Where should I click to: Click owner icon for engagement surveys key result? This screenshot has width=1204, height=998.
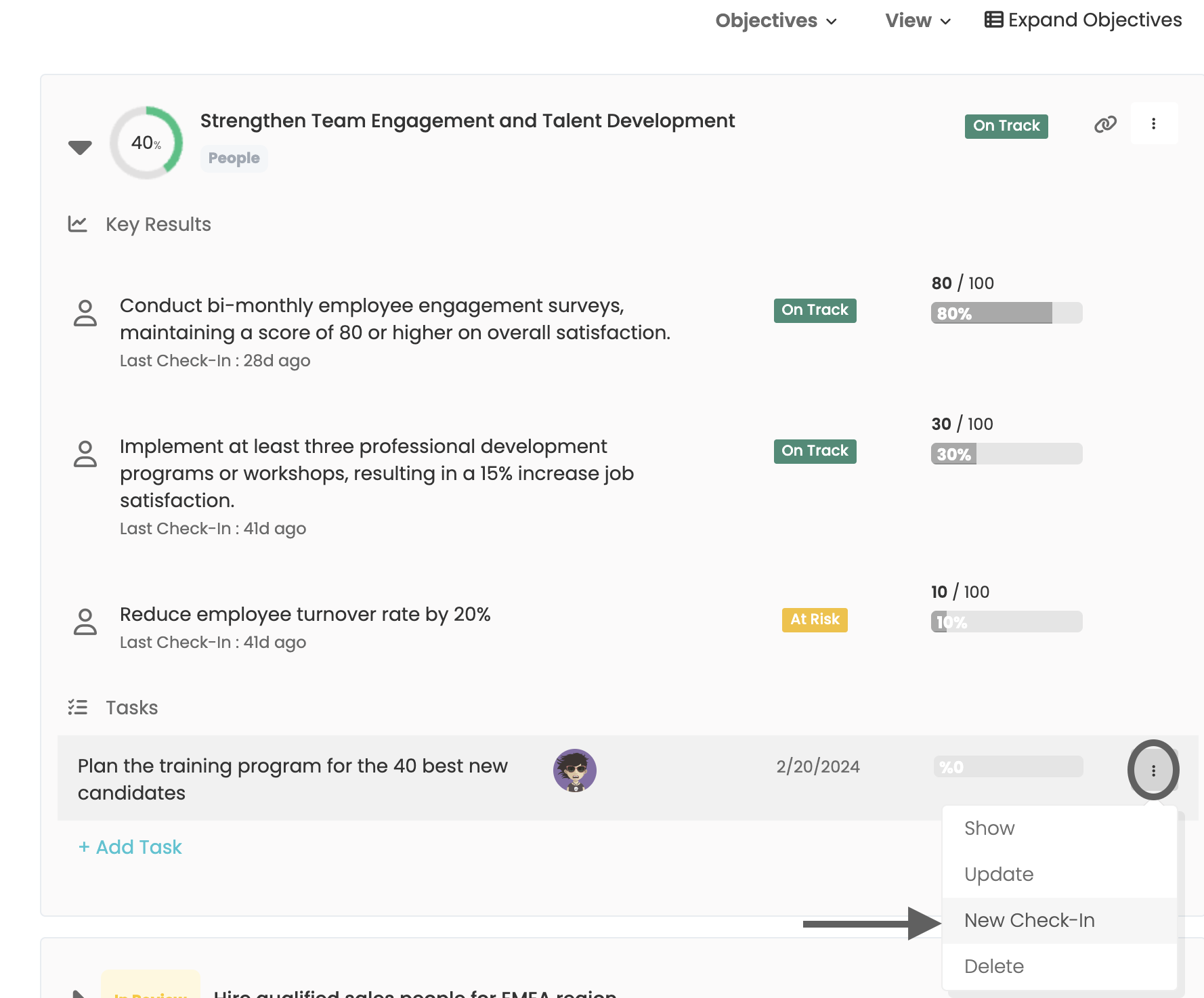(x=85, y=313)
